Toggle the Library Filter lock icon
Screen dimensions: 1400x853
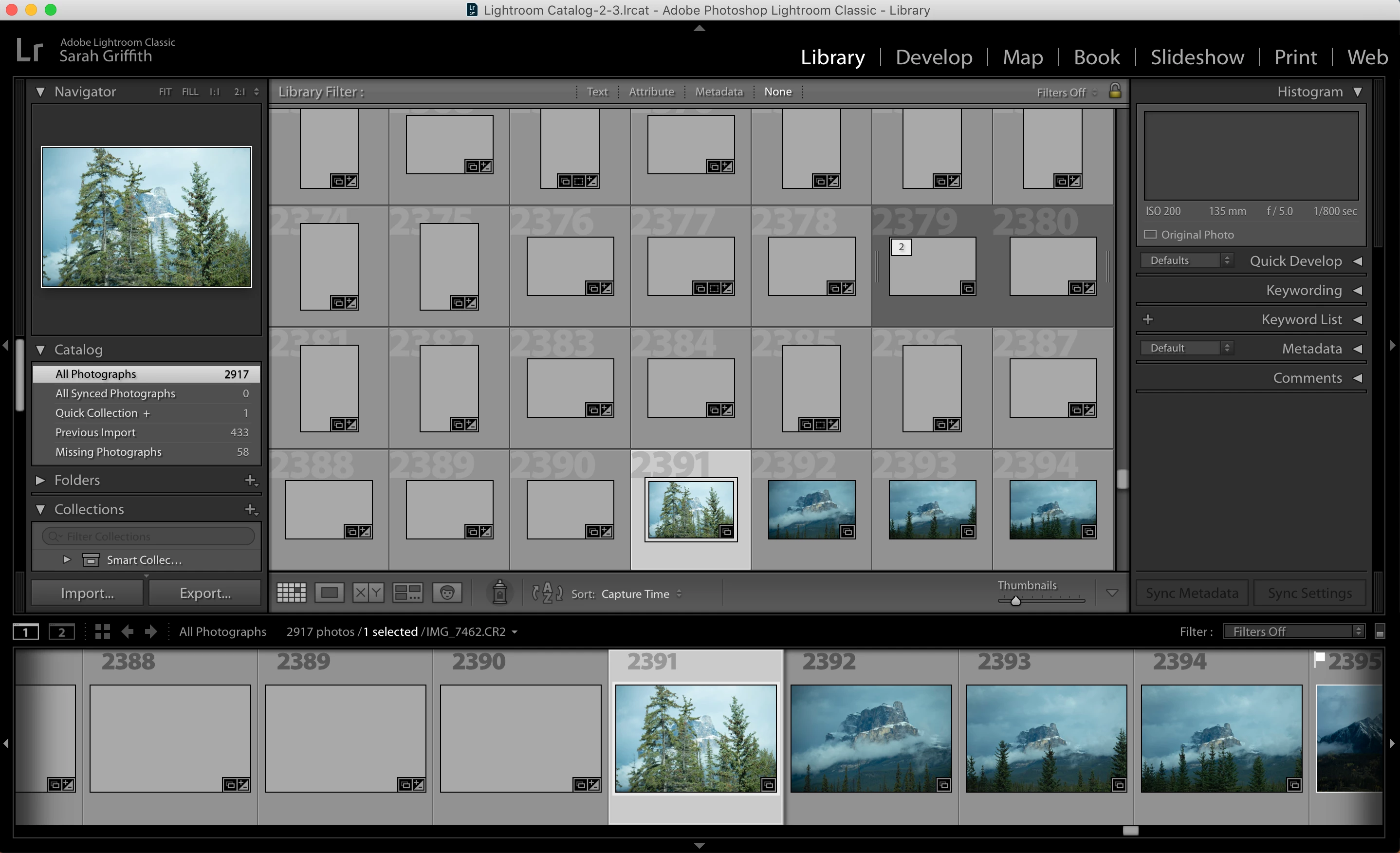[1115, 91]
